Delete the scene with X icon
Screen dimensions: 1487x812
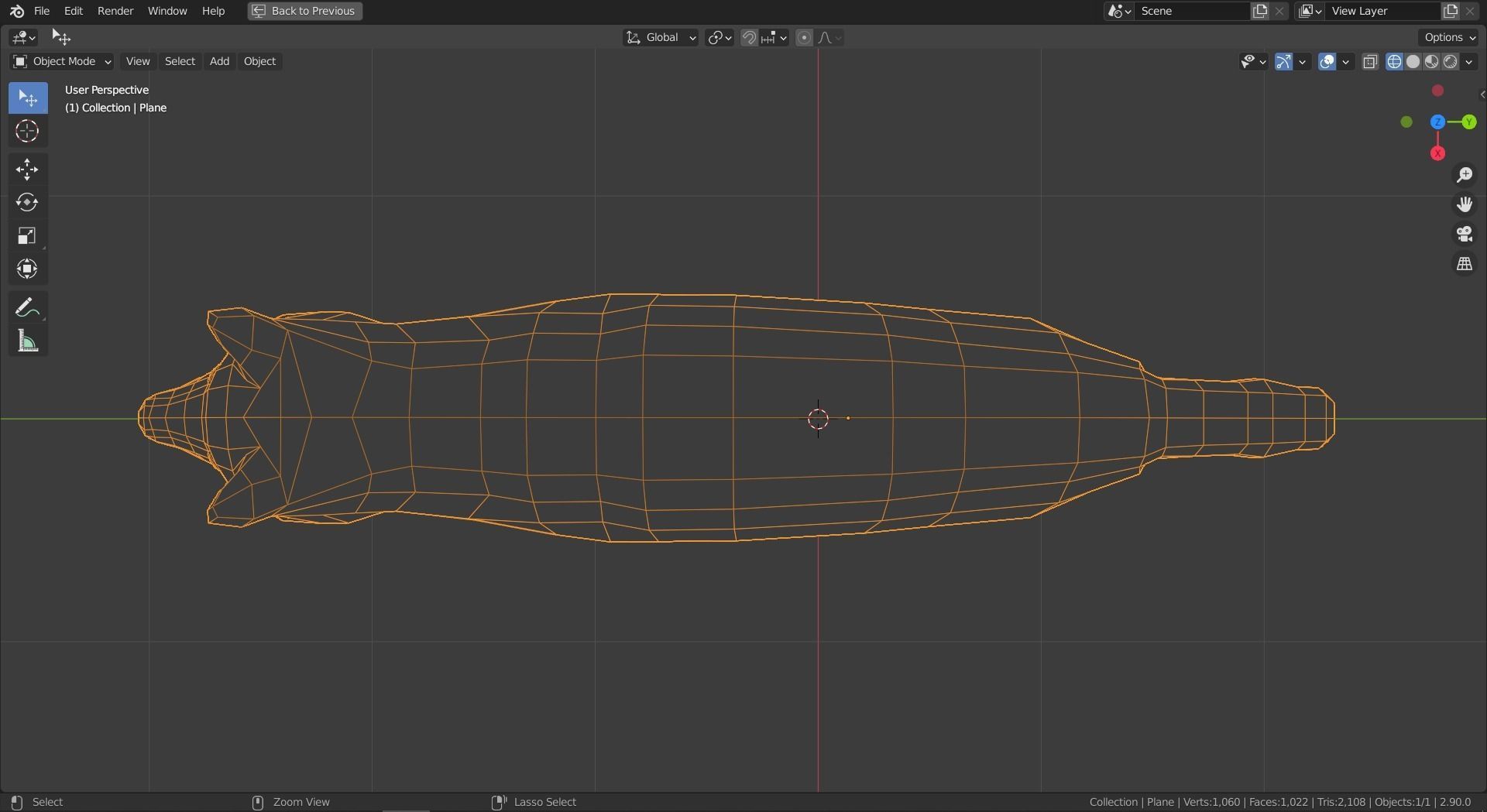point(1279,11)
